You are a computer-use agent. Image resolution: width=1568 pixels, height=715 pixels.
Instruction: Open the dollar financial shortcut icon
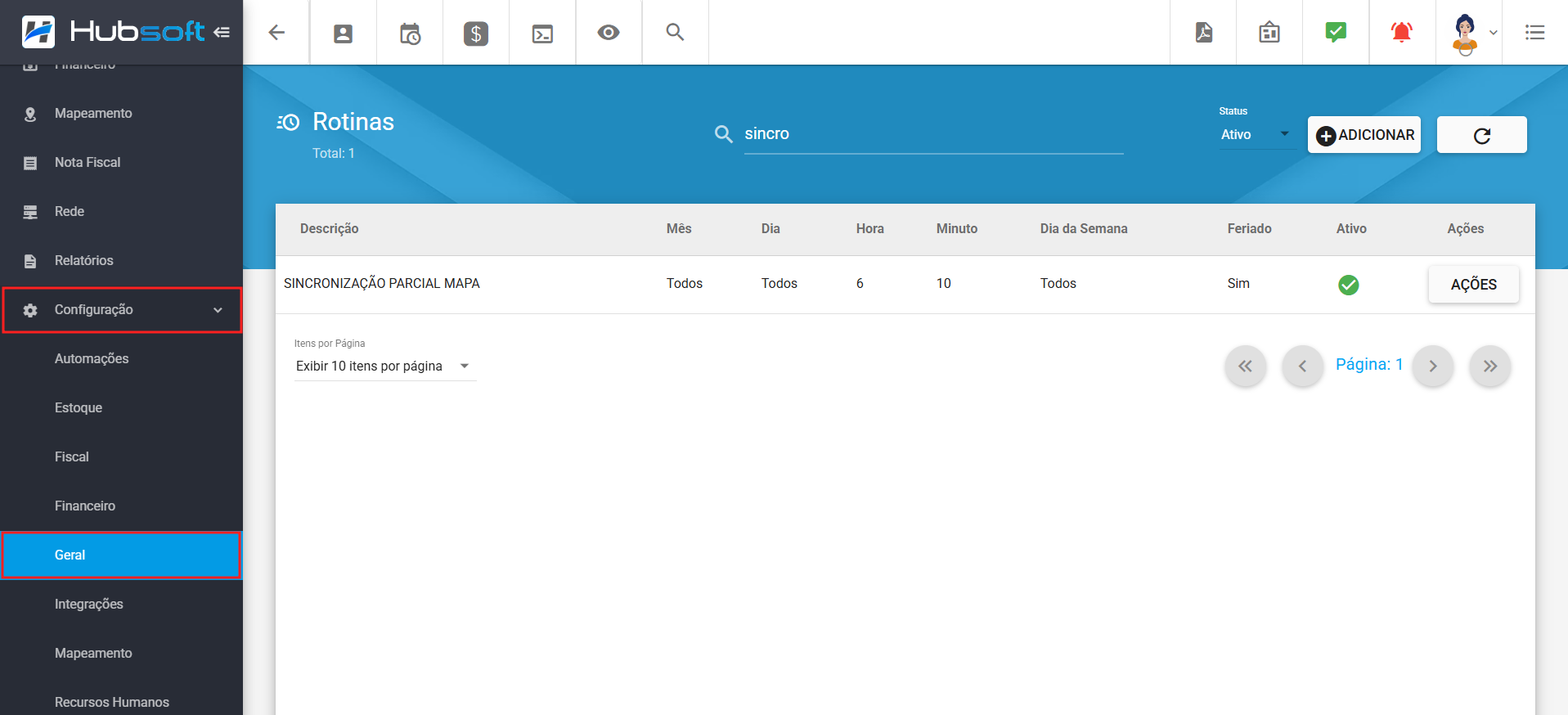tap(476, 34)
